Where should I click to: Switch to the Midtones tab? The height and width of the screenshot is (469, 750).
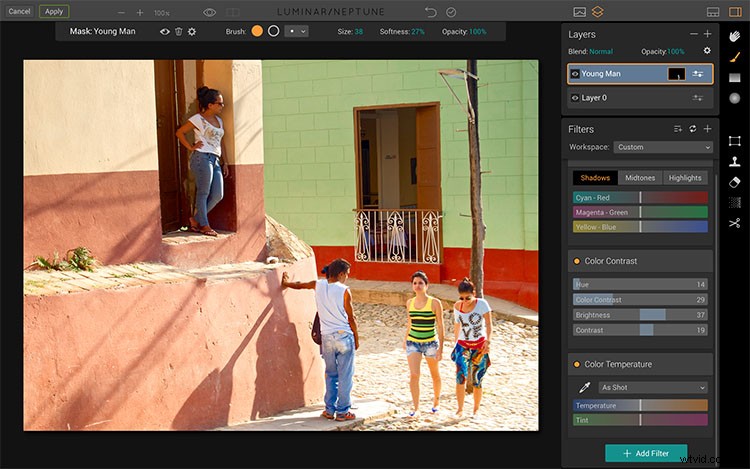[x=640, y=178]
